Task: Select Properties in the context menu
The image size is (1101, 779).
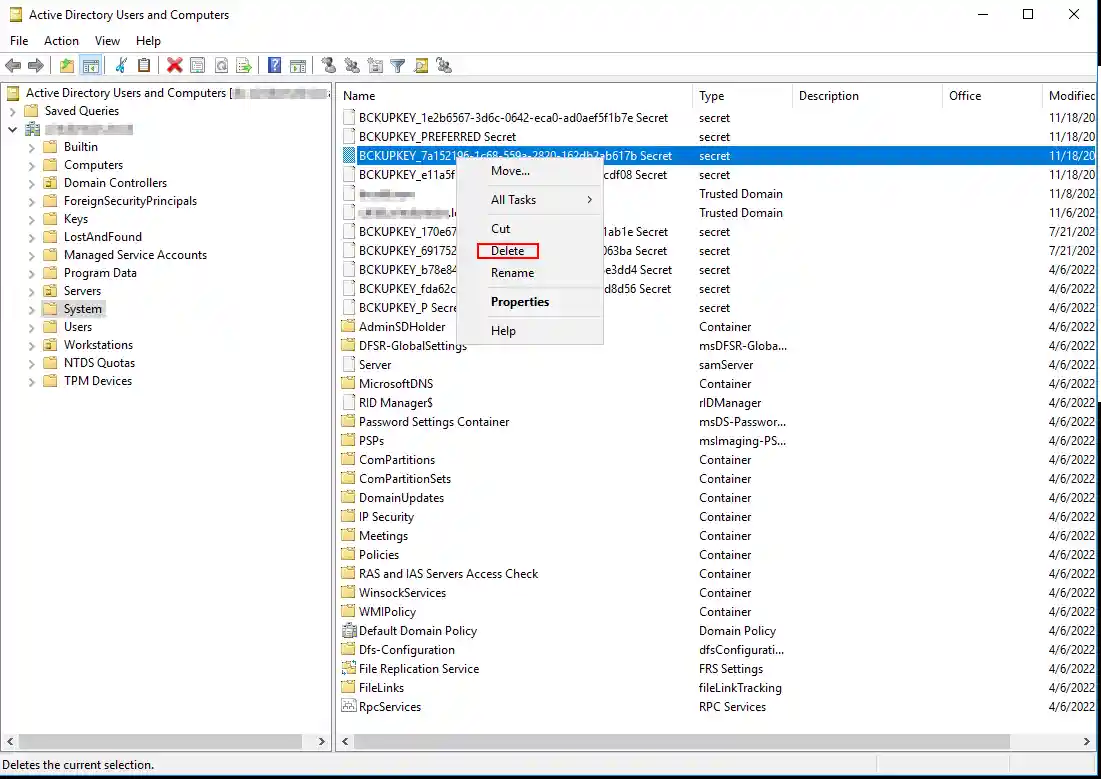Action: click(x=520, y=302)
